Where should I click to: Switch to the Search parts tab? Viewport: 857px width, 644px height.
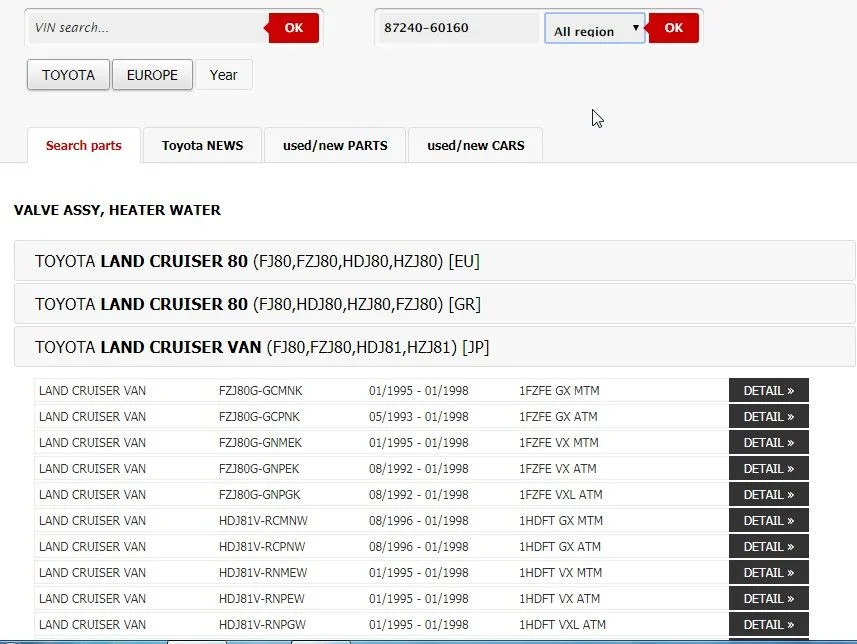(x=84, y=145)
